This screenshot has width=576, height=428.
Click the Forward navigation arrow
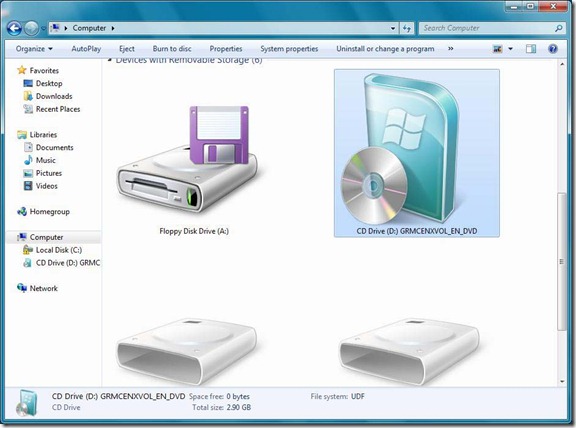[x=31, y=28]
